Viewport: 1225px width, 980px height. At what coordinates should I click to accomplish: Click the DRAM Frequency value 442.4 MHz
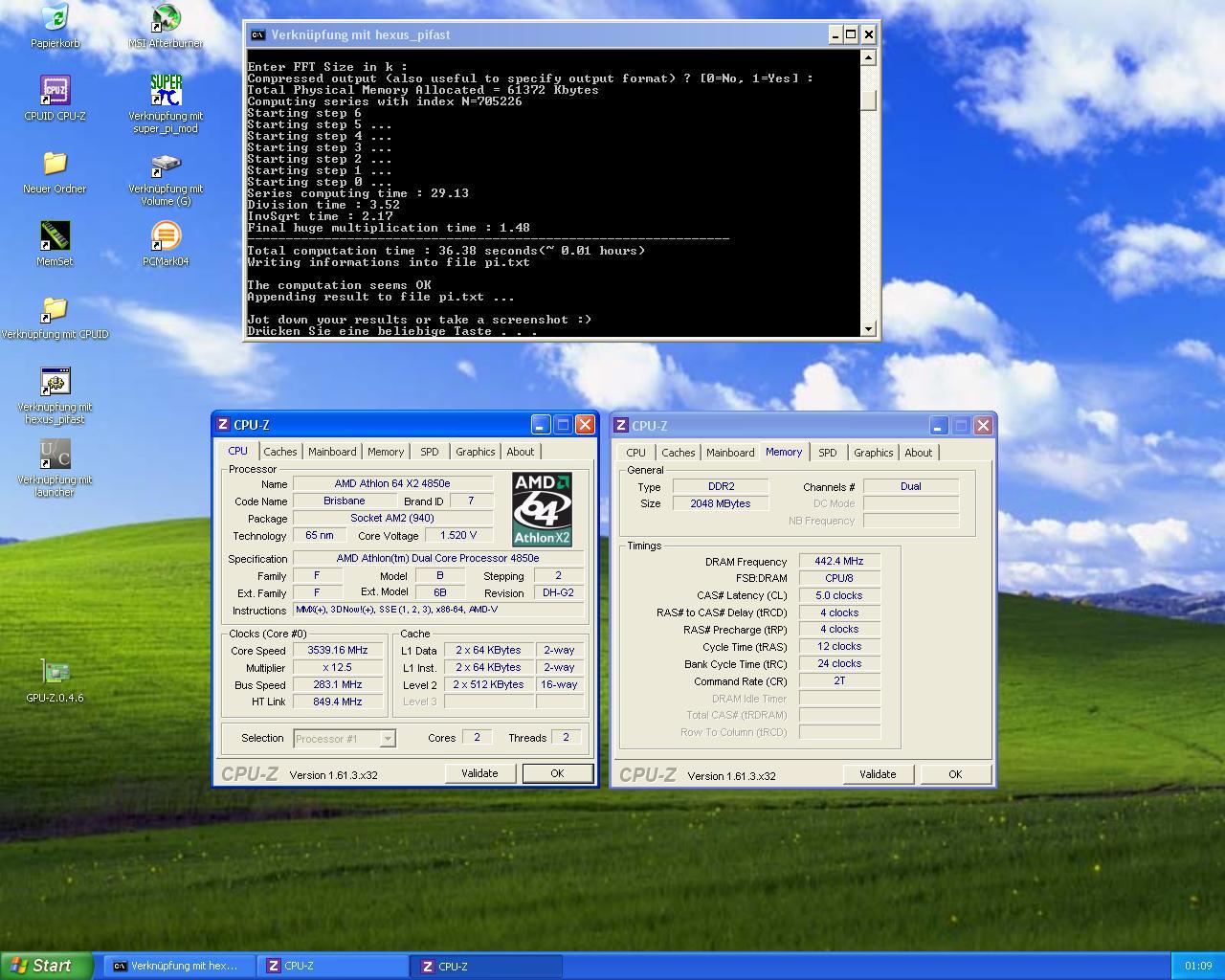point(839,562)
